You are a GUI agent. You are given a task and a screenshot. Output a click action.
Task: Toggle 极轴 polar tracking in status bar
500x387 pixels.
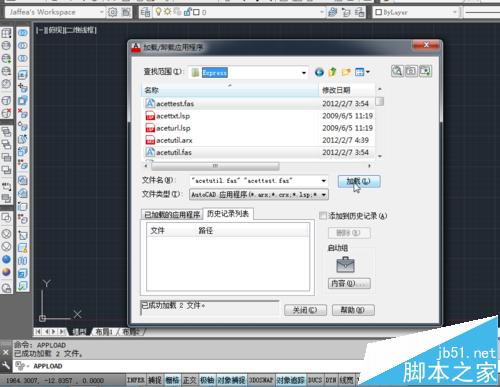click(x=207, y=380)
